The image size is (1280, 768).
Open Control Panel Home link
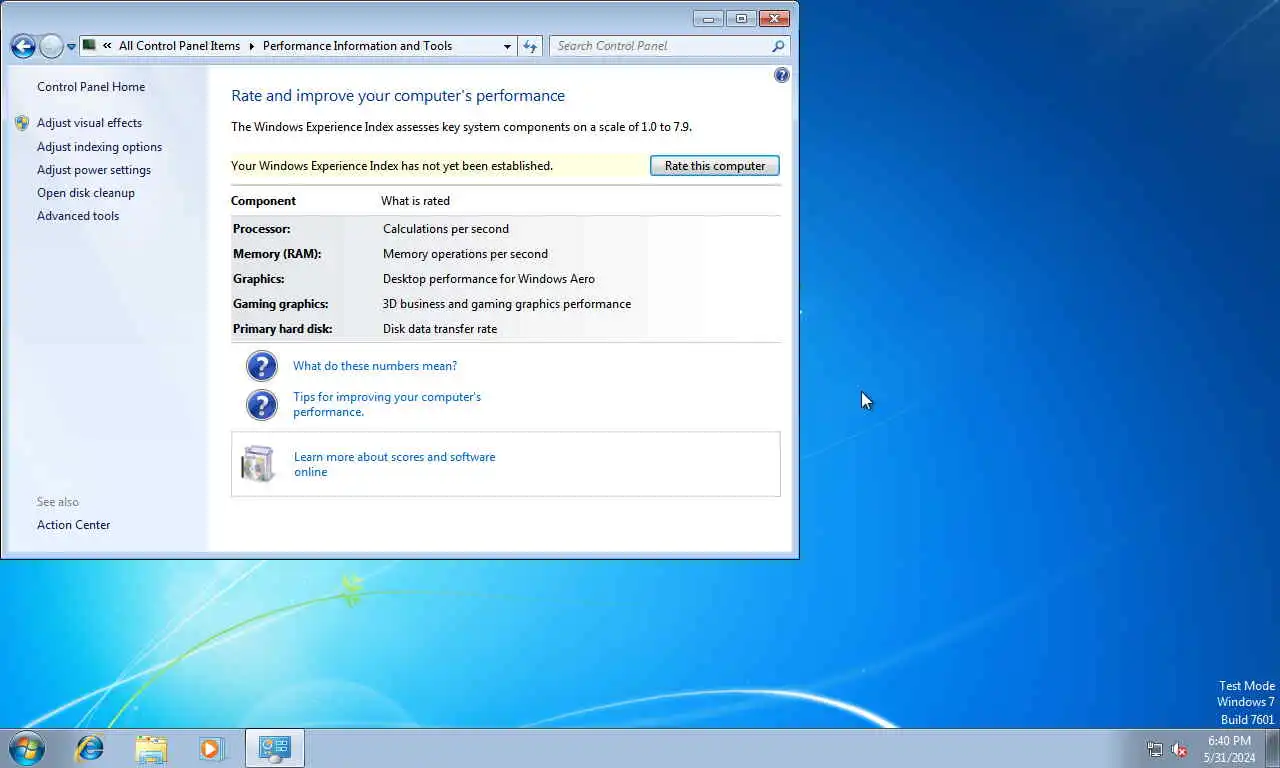91,87
